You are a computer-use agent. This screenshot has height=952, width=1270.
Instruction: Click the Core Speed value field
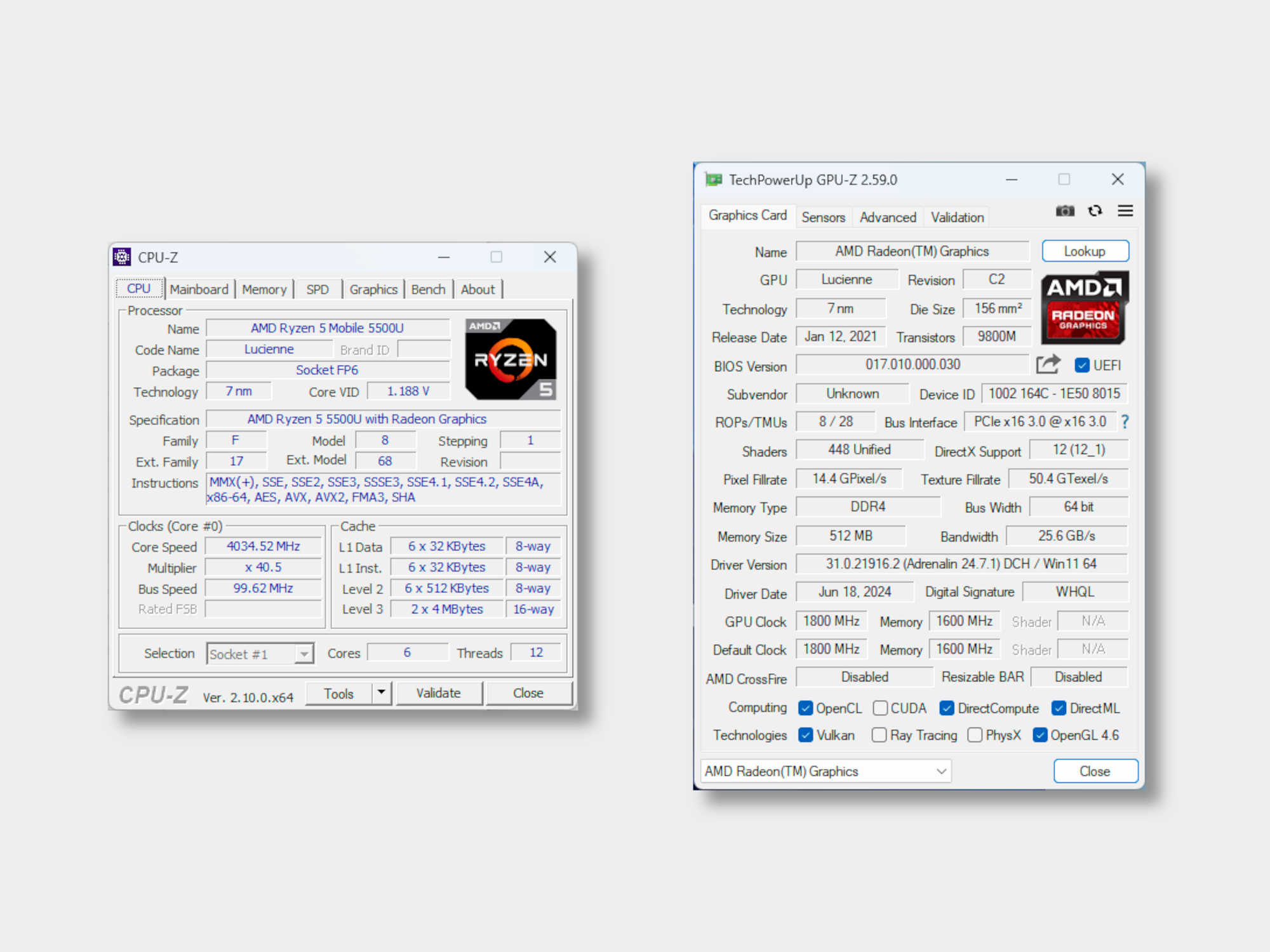point(264,546)
